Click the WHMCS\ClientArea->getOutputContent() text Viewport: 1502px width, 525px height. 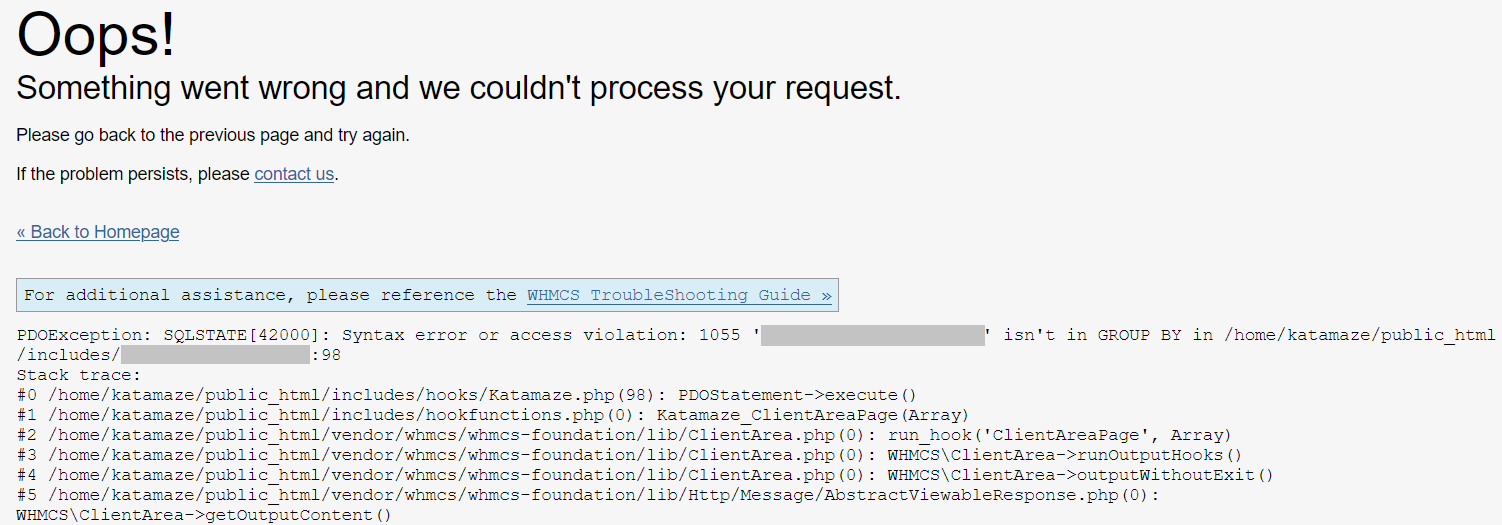coord(204,515)
